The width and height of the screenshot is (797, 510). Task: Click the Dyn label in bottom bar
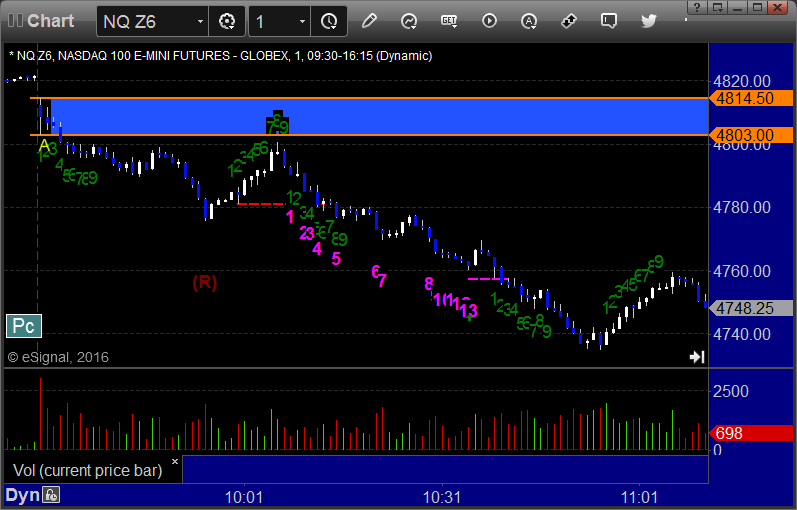click(x=22, y=495)
